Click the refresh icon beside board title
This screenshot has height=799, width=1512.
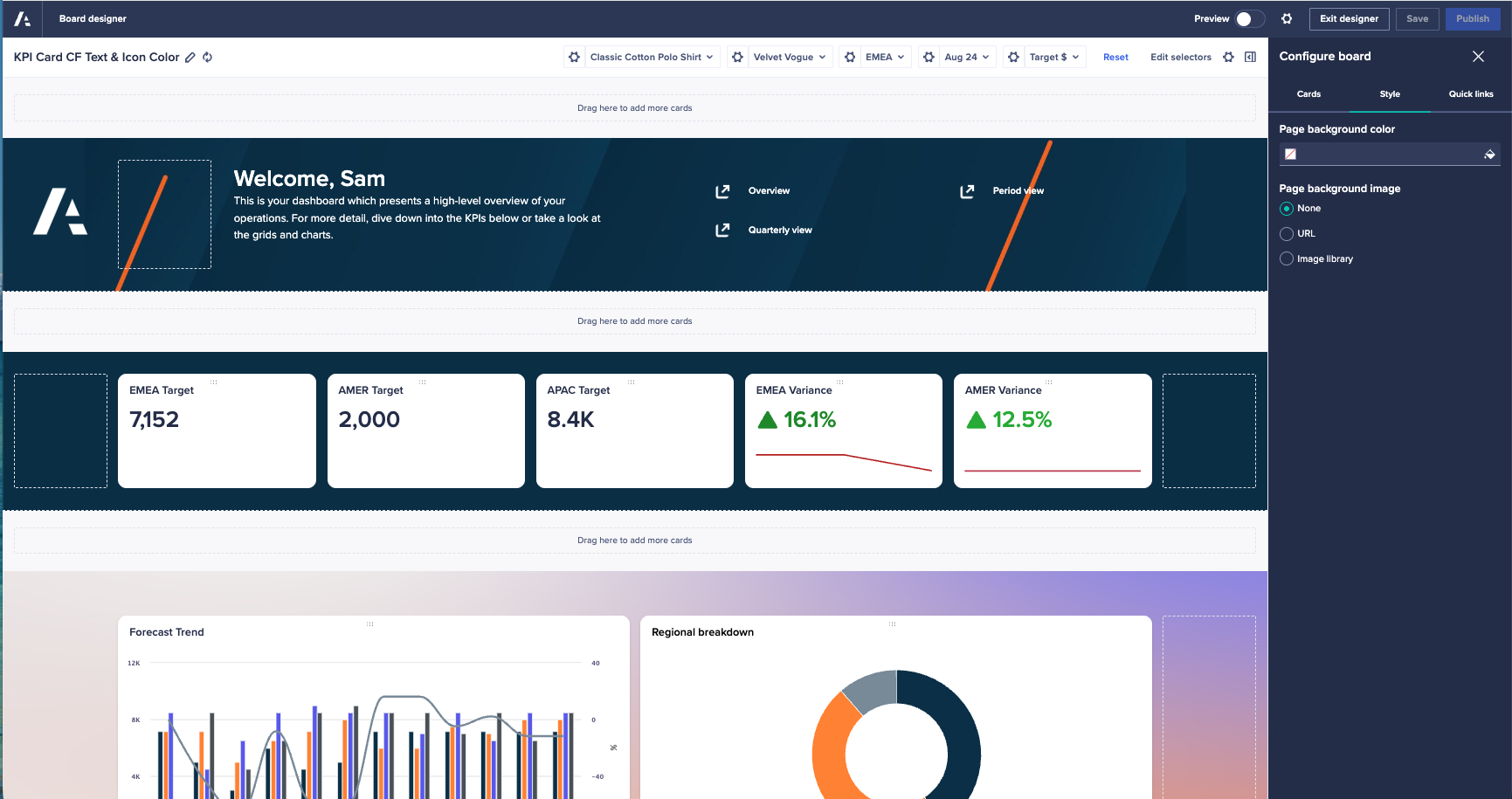(208, 57)
